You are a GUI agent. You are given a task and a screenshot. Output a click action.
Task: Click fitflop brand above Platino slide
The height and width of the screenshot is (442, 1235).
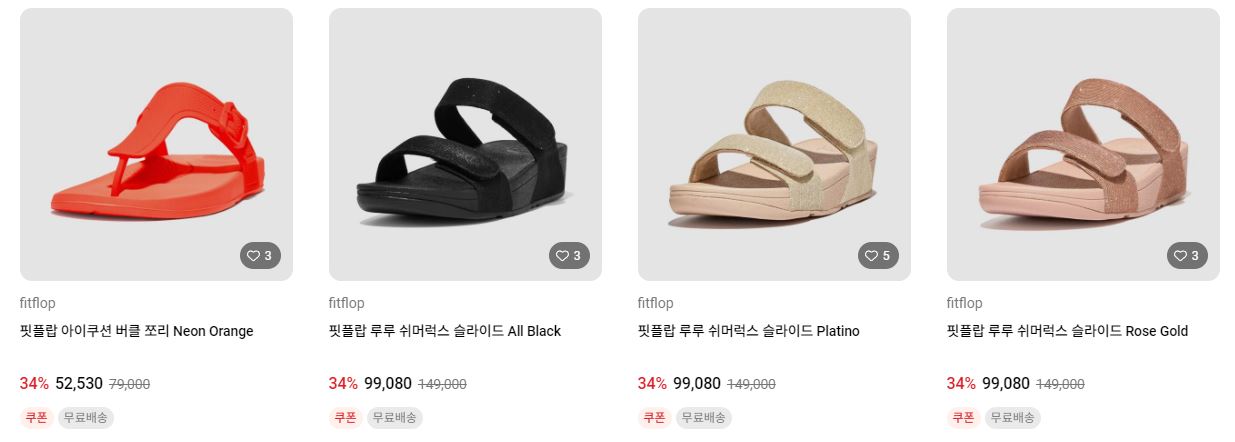coord(656,303)
